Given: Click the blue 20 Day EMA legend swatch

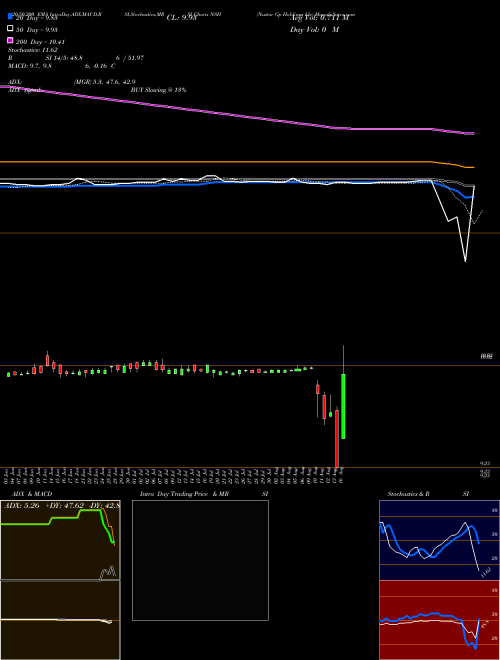Looking at the screenshot, I should 10,16.
